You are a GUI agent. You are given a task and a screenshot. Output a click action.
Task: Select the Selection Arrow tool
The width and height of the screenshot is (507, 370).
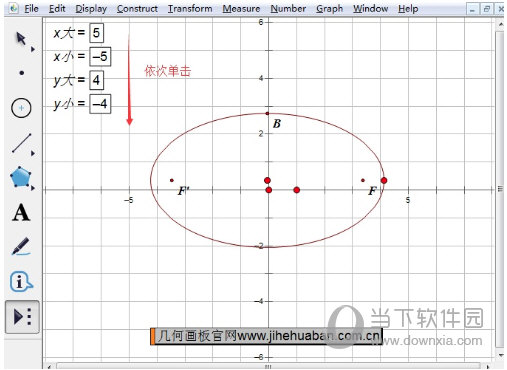click(x=21, y=39)
